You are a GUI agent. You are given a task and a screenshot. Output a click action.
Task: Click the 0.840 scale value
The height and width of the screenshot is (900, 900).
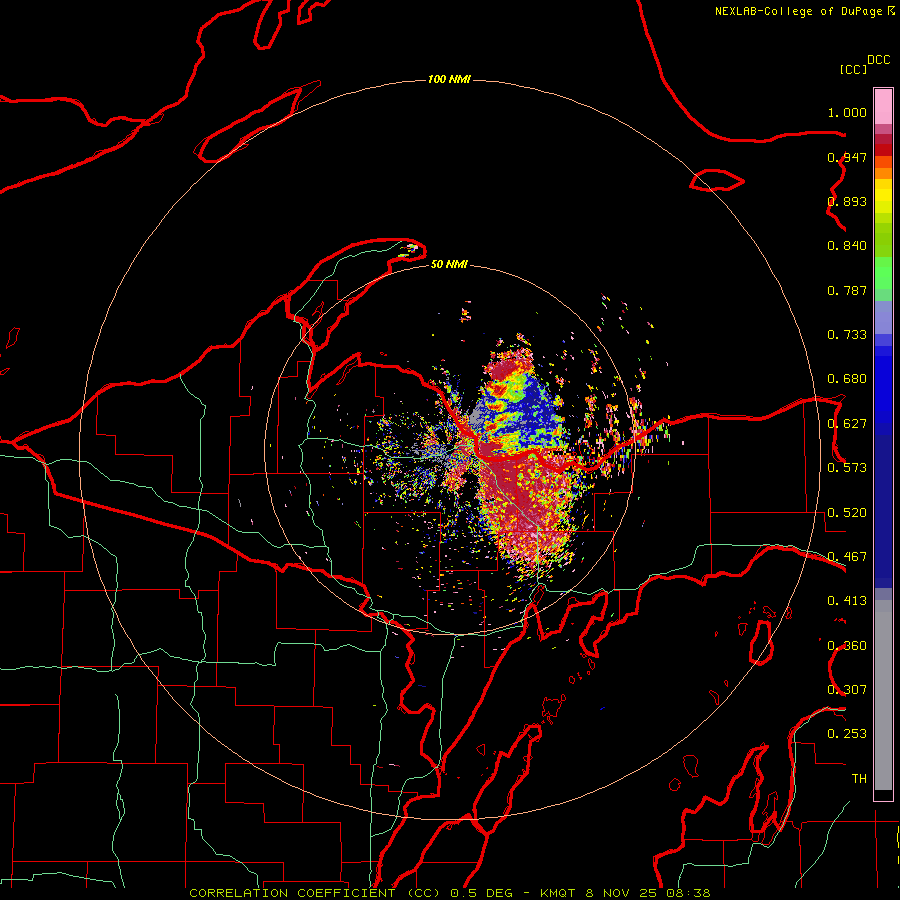(x=847, y=246)
